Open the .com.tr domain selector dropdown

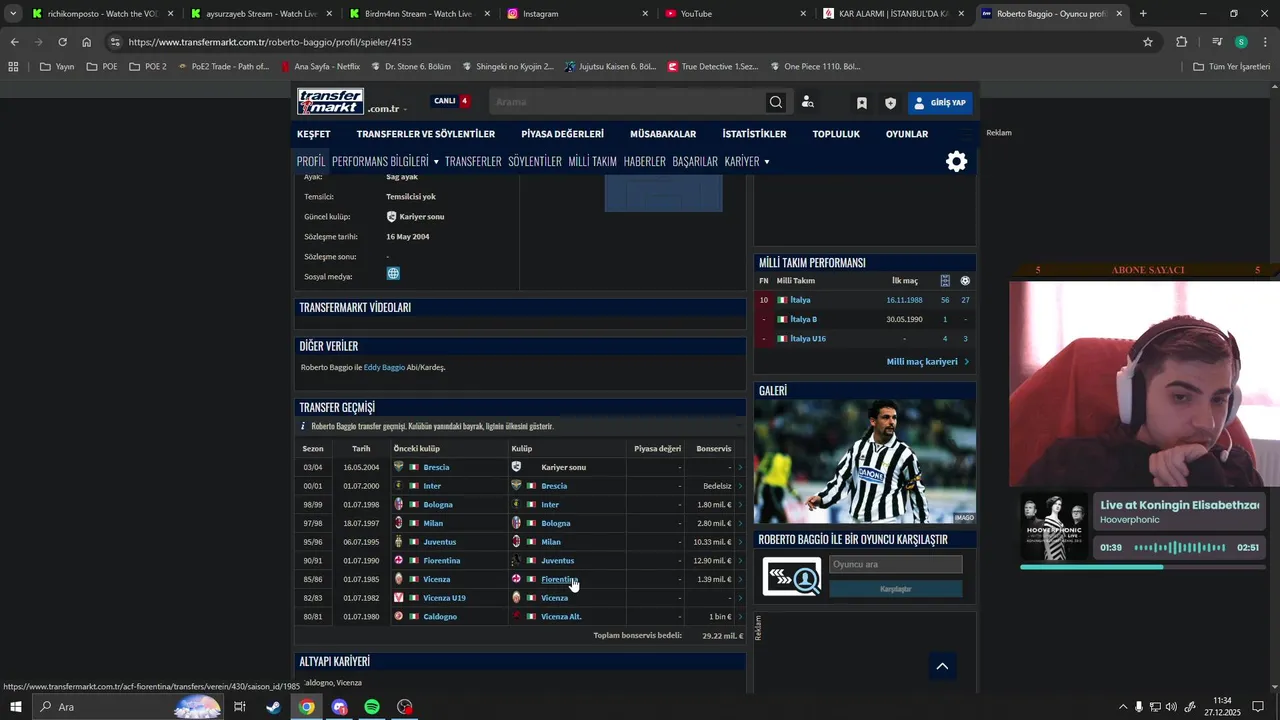click(x=387, y=108)
